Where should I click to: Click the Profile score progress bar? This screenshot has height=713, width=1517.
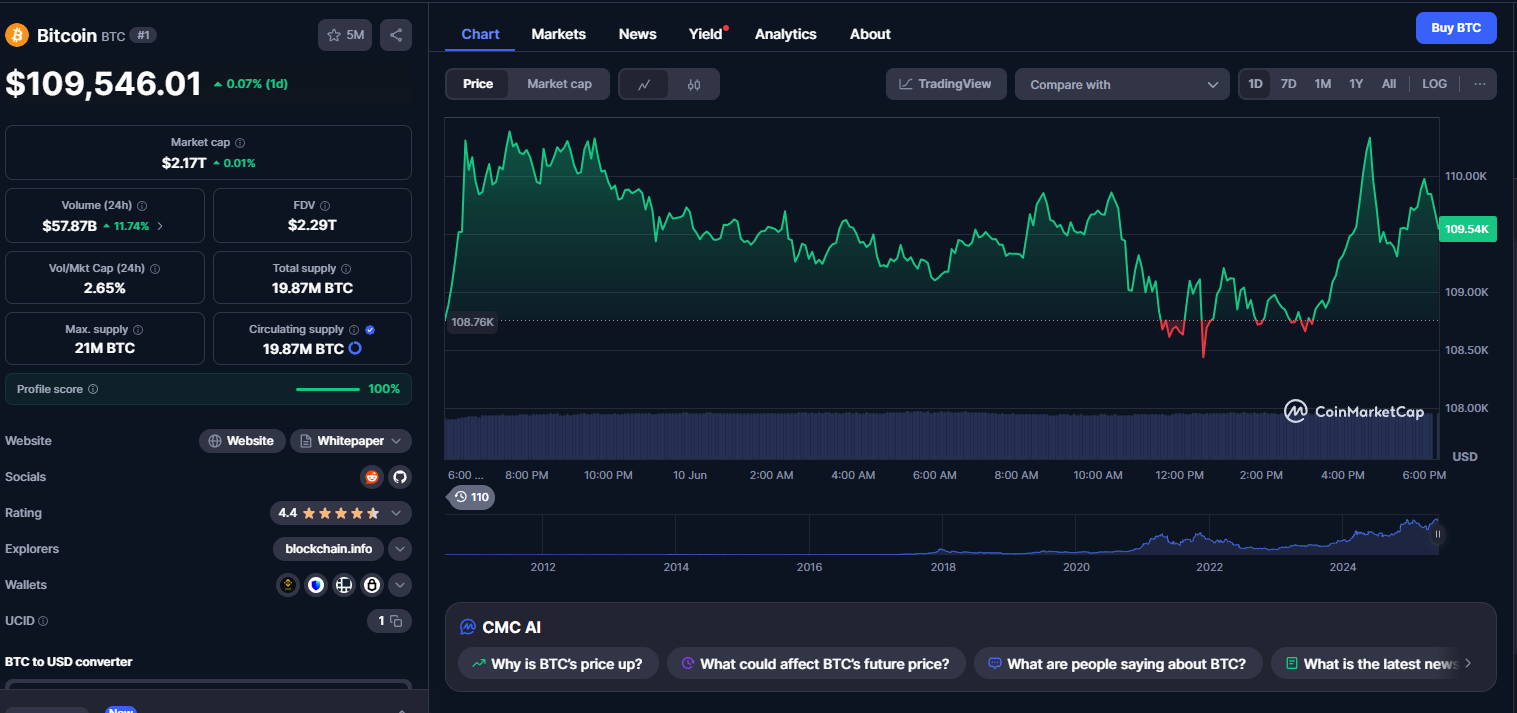[x=328, y=389]
